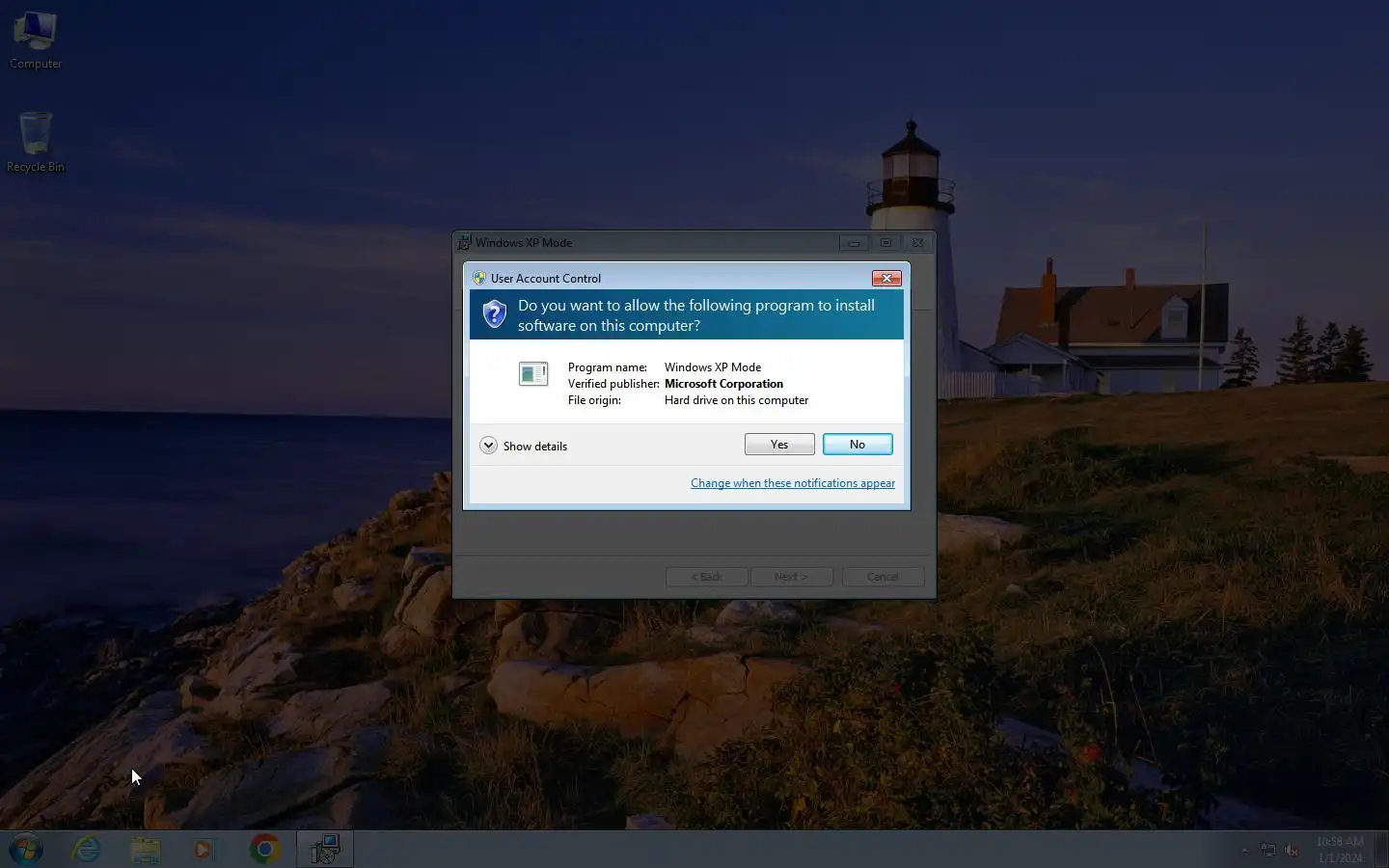
Task: Click the Cancel button in installer window
Action: coord(883,577)
